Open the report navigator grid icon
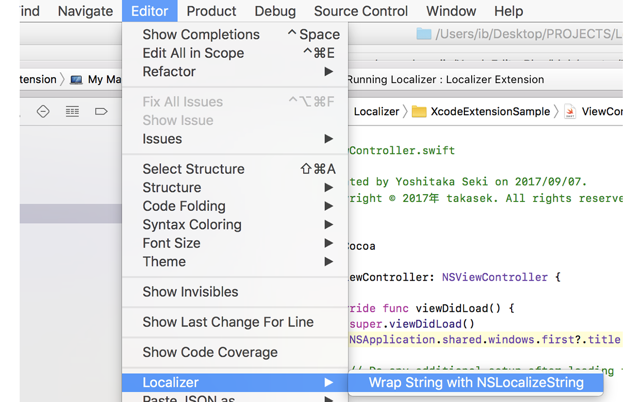 (73, 112)
